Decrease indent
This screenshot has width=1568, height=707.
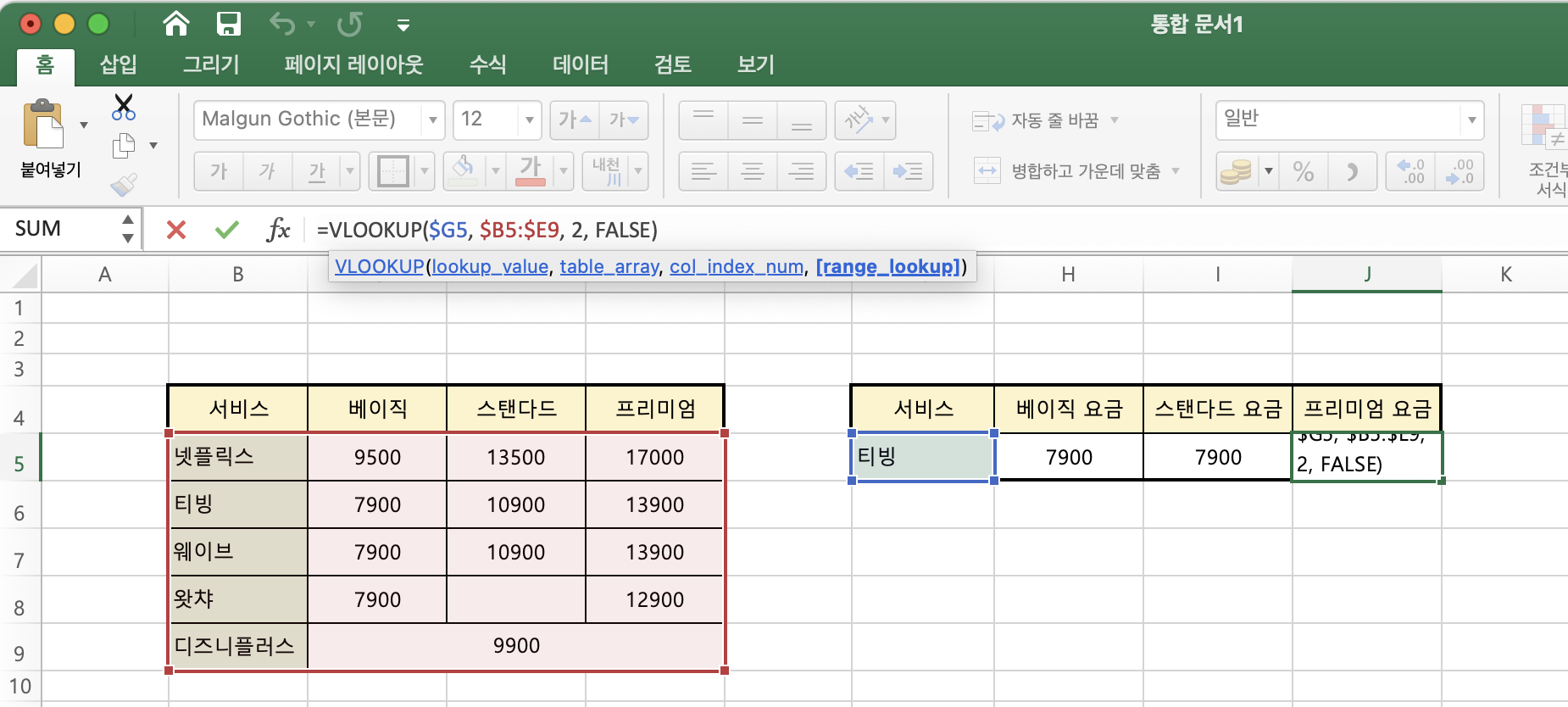(x=859, y=171)
